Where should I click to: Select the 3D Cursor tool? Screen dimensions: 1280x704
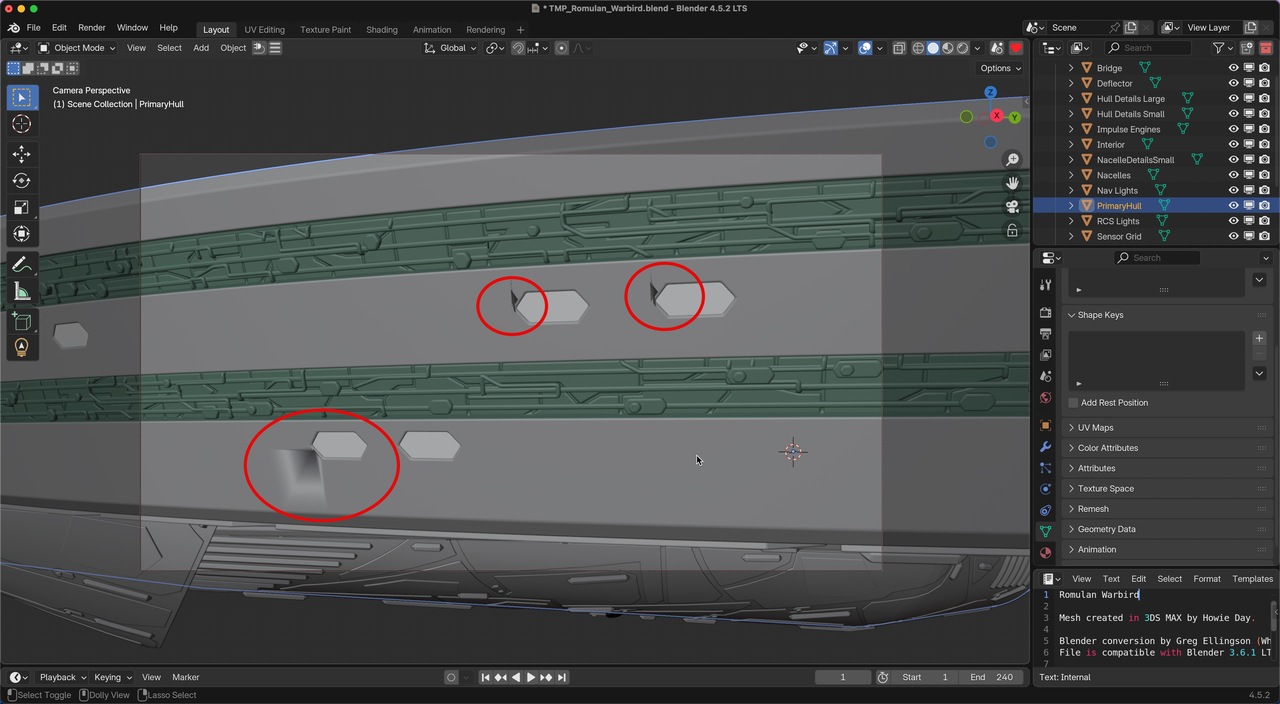(21, 124)
